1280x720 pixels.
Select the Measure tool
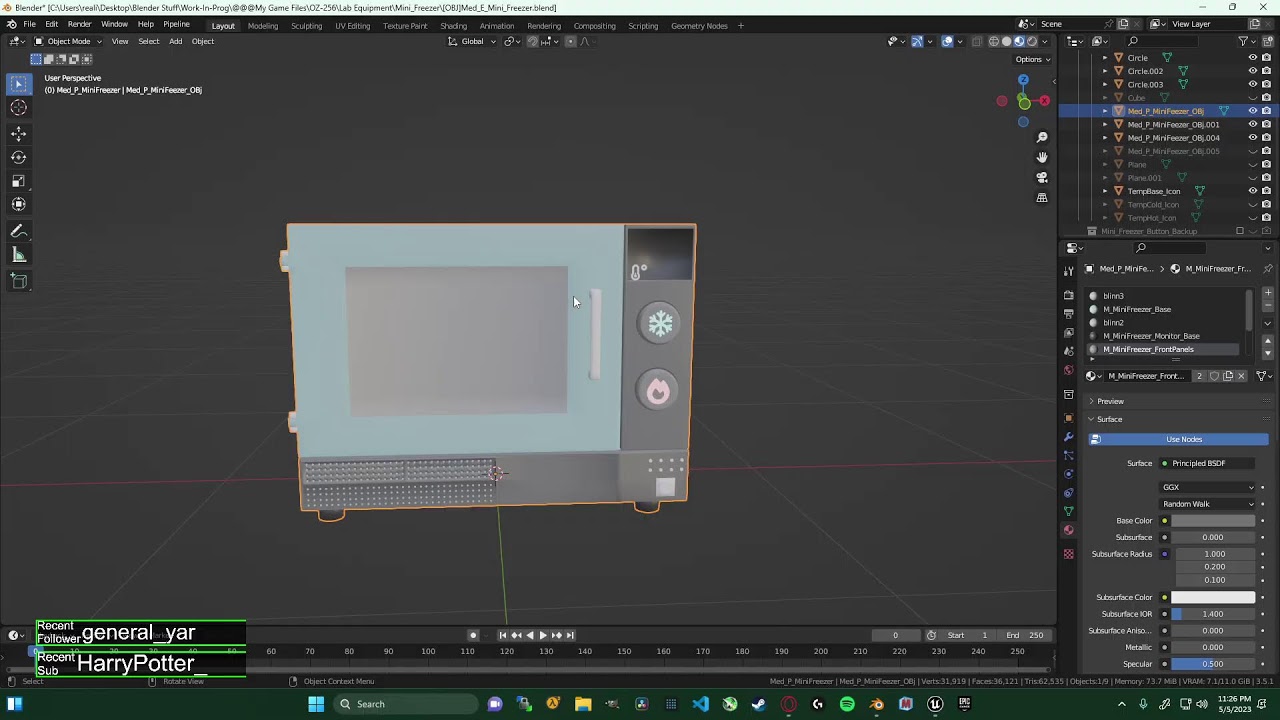(x=18, y=255)
